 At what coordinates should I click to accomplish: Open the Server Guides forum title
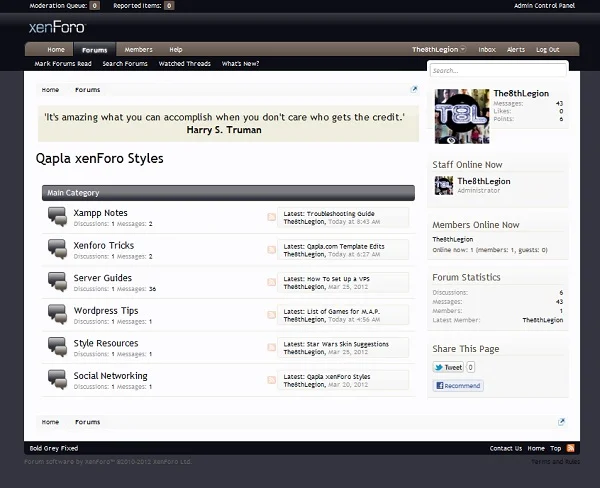click(x=103, y=278)
